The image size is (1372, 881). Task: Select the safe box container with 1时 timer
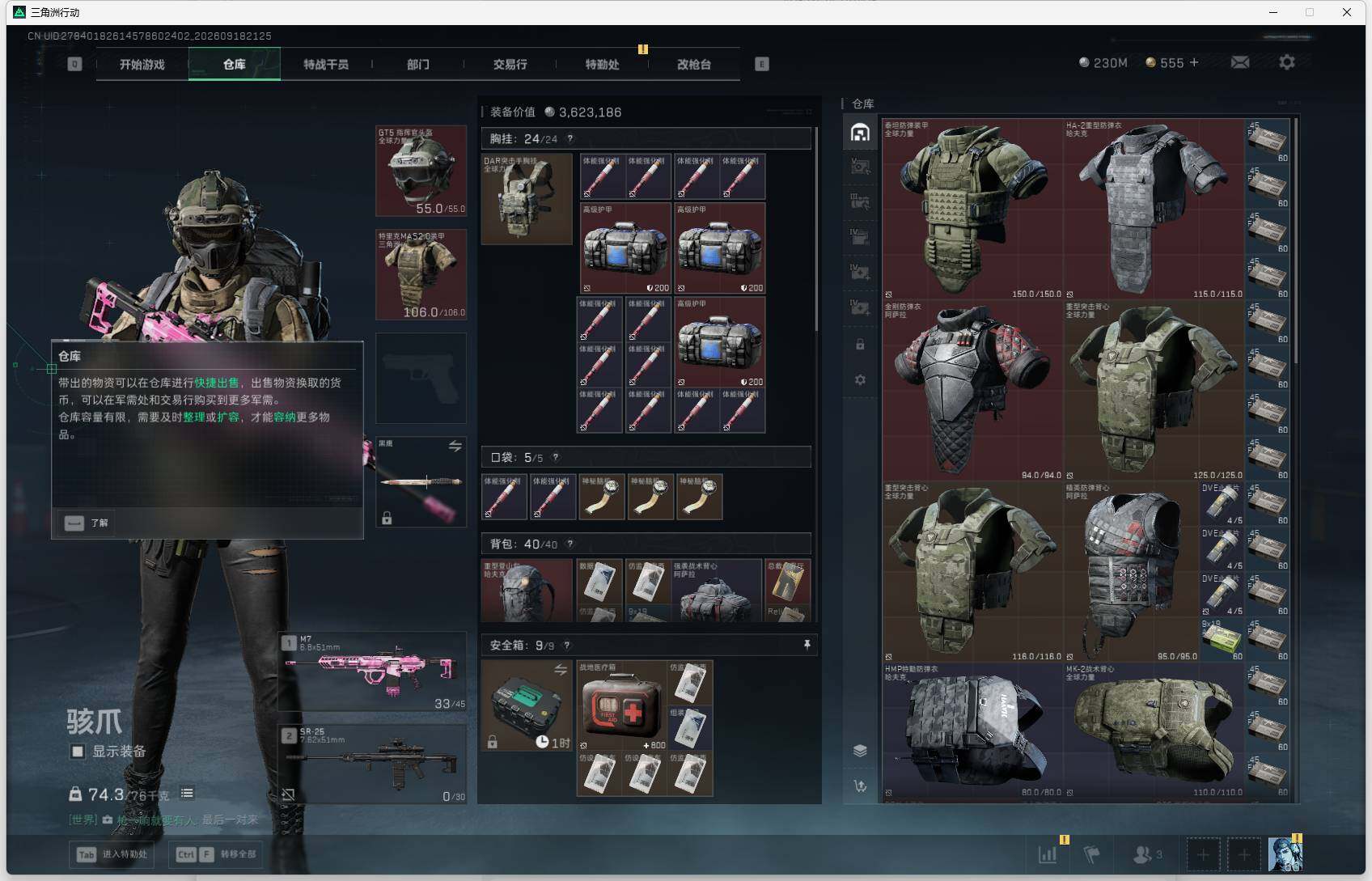click(x=527, y=705)
